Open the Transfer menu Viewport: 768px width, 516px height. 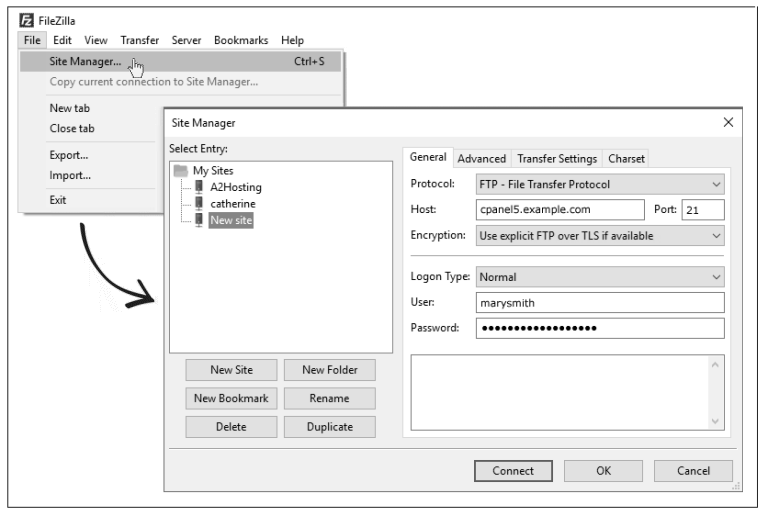coord(140,40)
